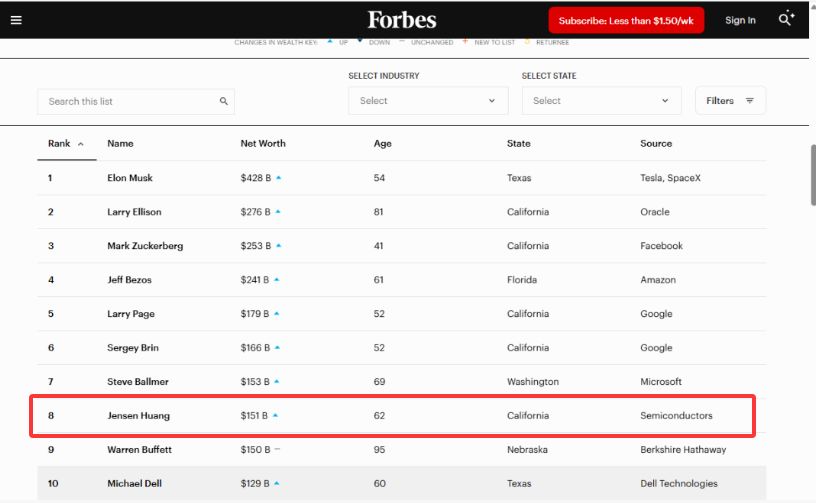Click the up arrow beside Elon Musk's net worth

point(279,178)
